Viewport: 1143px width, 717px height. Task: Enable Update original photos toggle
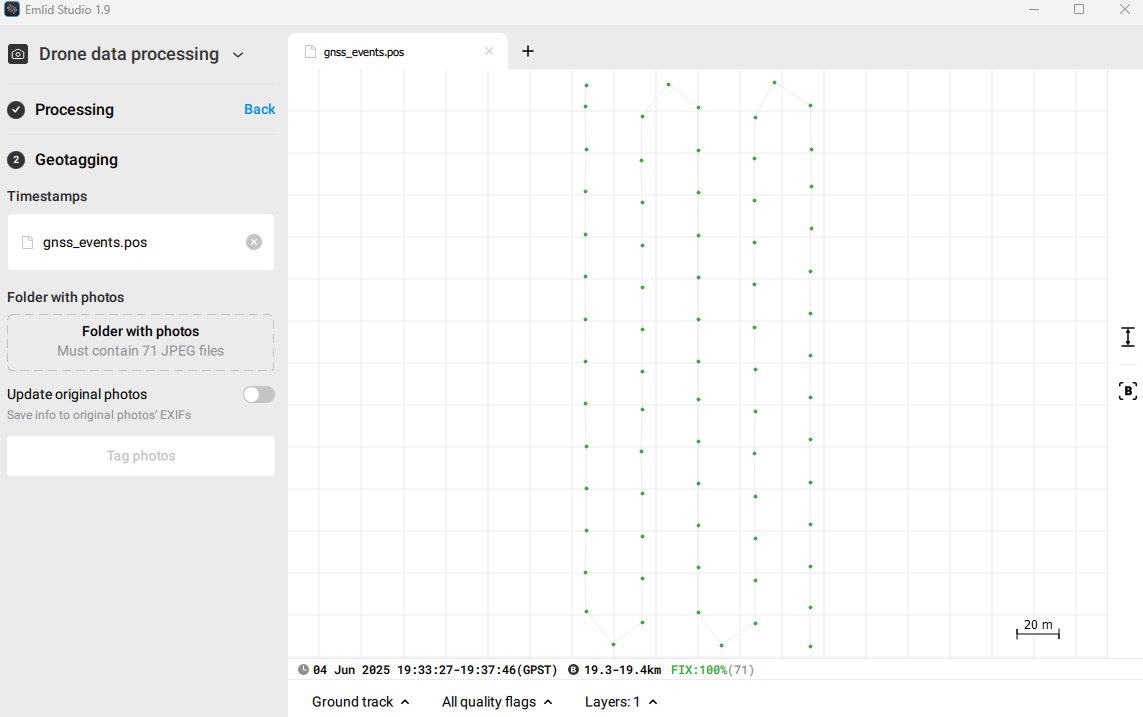tap(258, 395)
